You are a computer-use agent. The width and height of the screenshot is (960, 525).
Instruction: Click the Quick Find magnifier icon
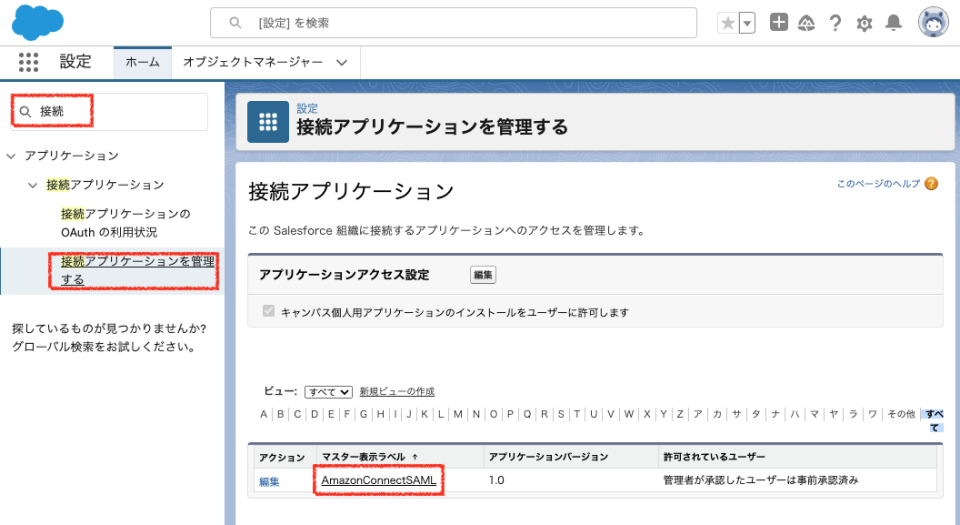pyautogui.click(x=25, y=111)
